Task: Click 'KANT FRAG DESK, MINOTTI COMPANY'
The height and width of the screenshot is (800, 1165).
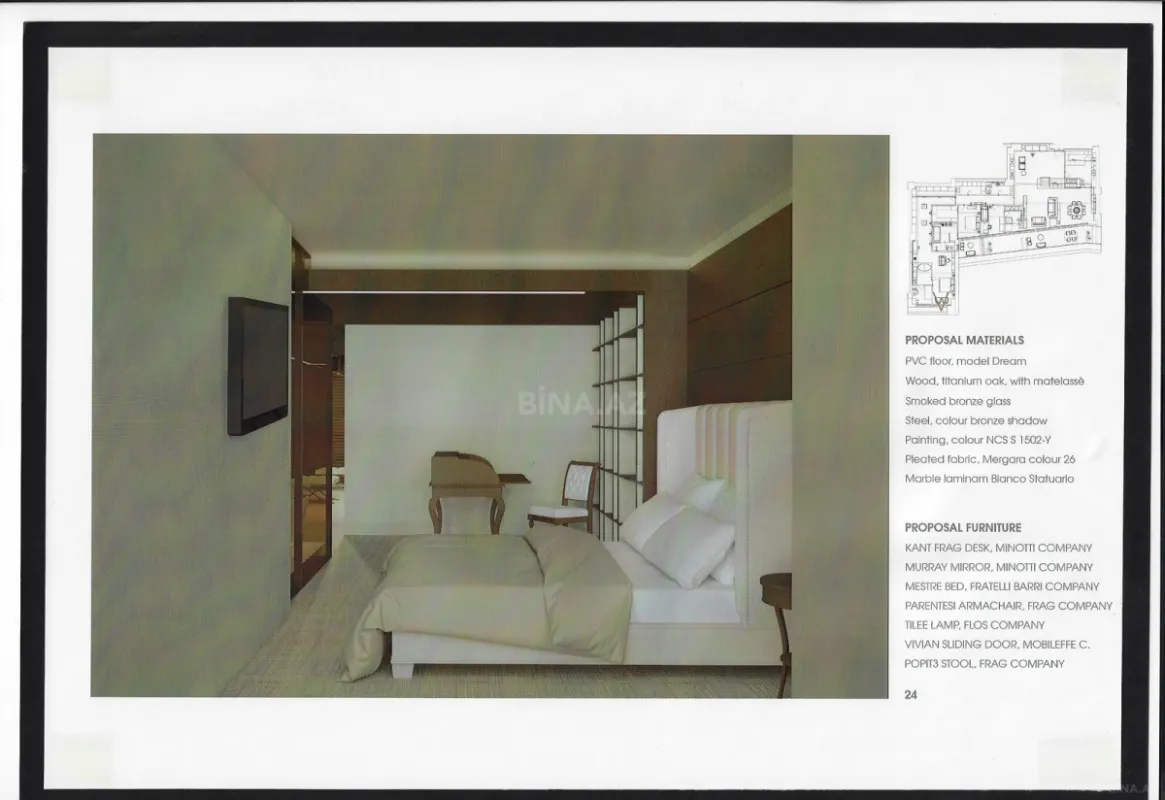Action: (999, 547)
